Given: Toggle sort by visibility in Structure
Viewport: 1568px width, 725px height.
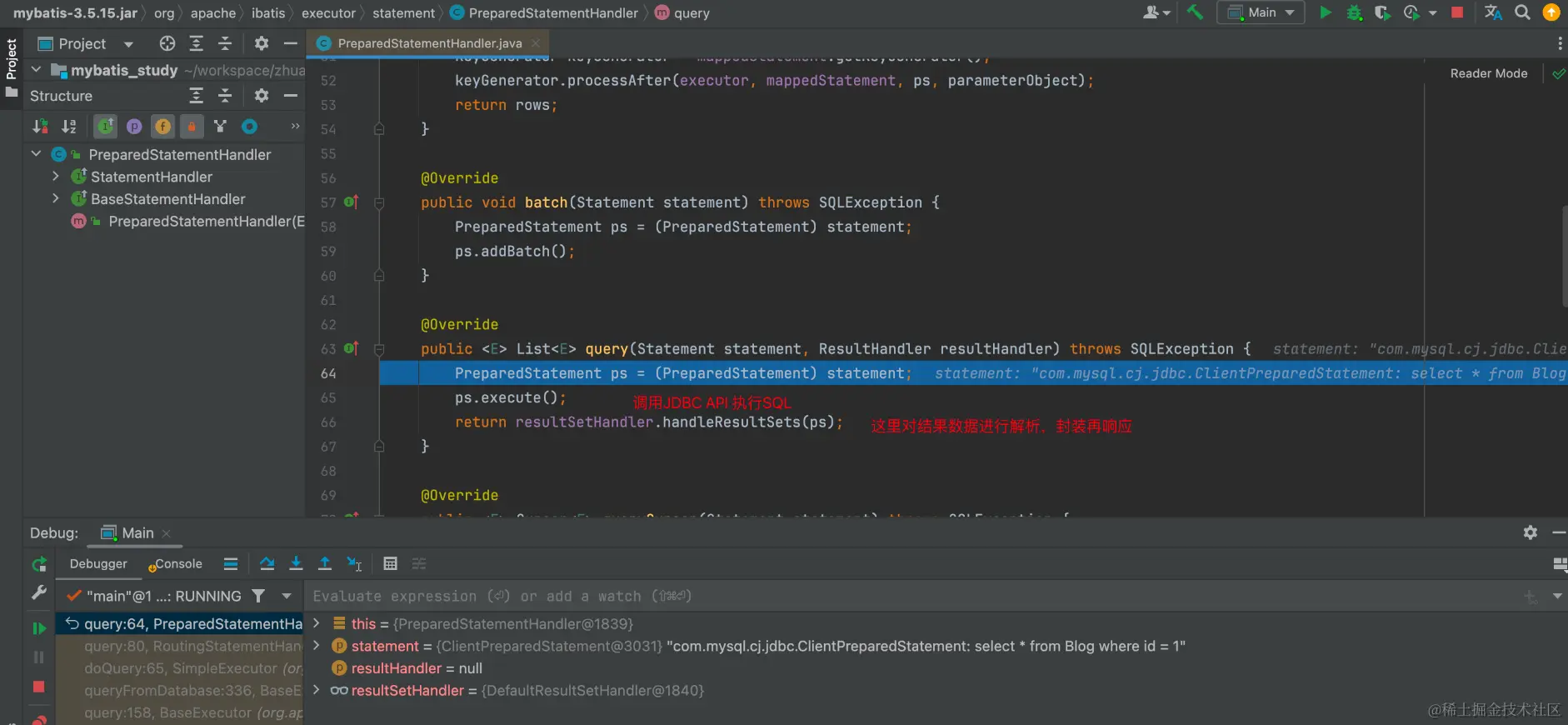Looking at the screenshot, I should pos(40,127).
